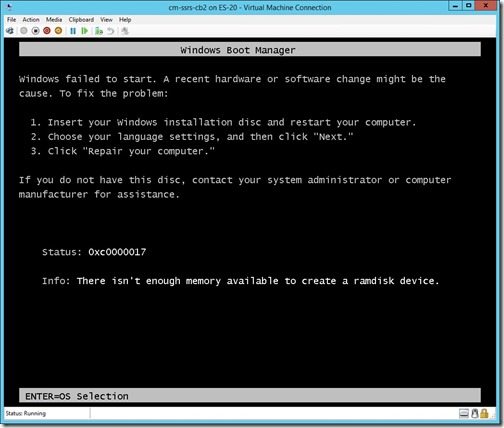Click the Enhanced session toolbar icon
Image resolution: width=504 pixels, height=428 pixels.
click(125, 31)
